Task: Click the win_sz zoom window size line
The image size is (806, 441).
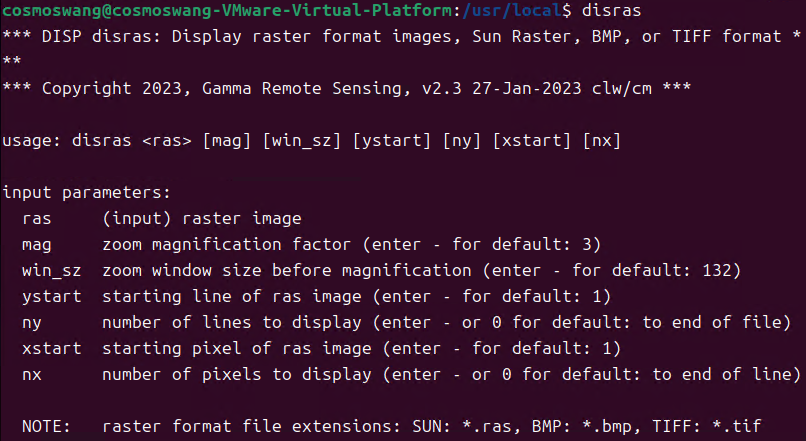Action: point(381,270)
